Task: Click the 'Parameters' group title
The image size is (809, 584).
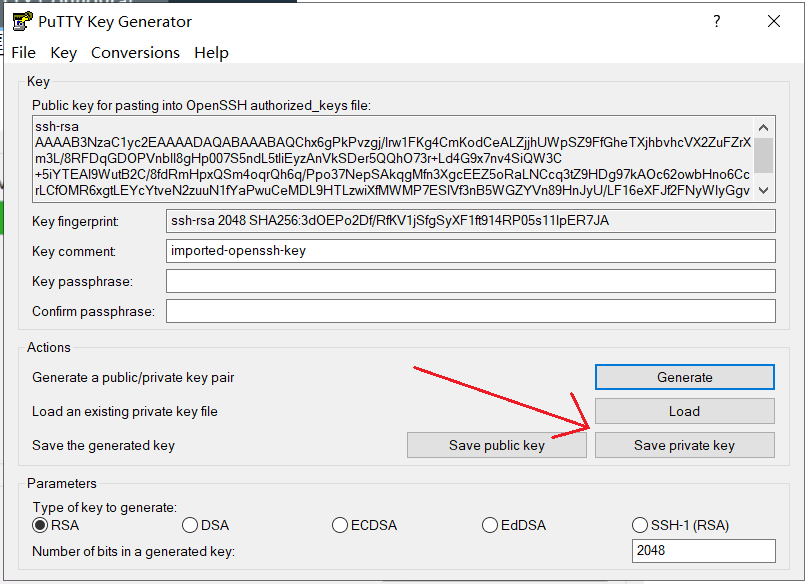Action: 61,483
